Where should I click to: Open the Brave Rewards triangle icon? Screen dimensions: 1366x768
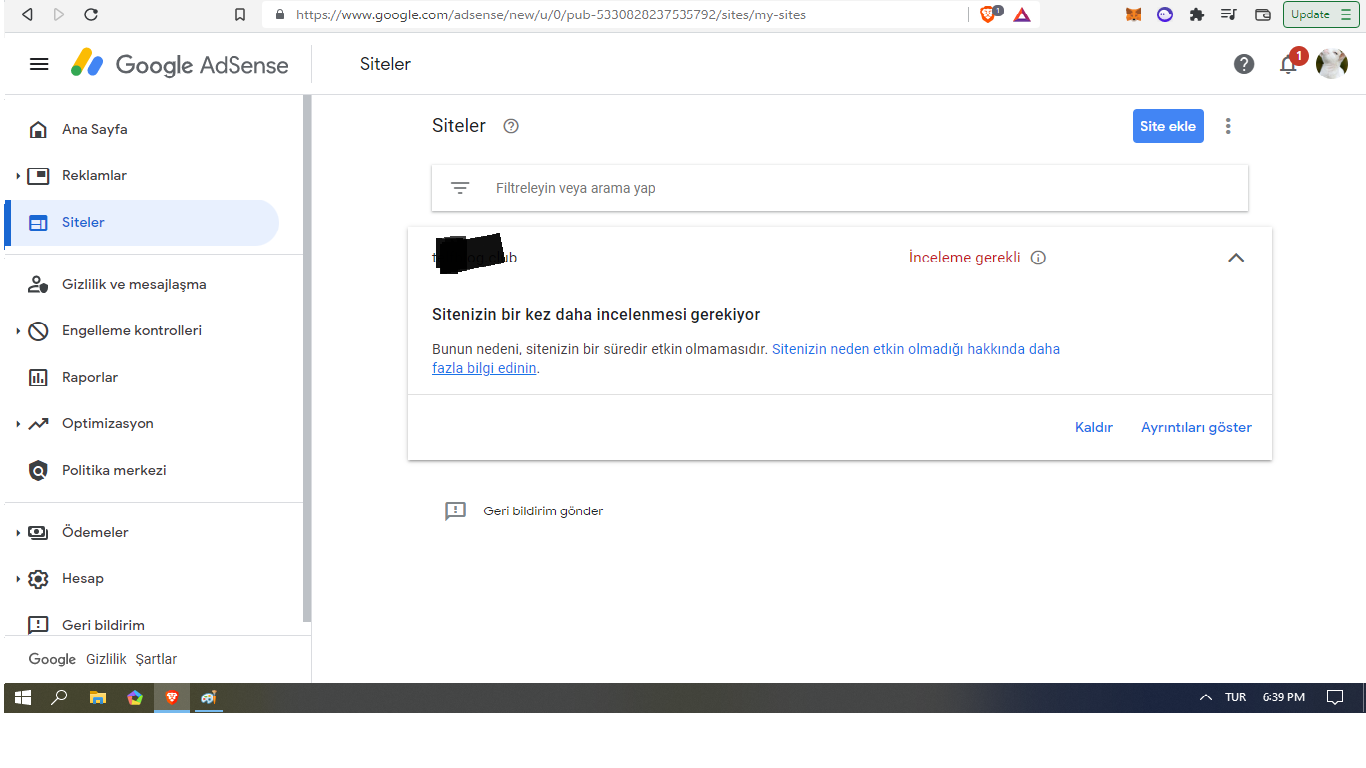[1021, 15]
